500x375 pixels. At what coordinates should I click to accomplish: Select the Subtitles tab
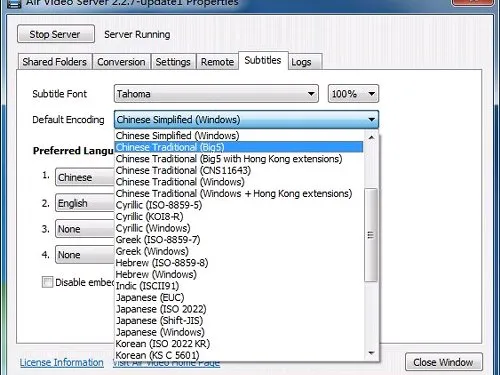point(263,60)
